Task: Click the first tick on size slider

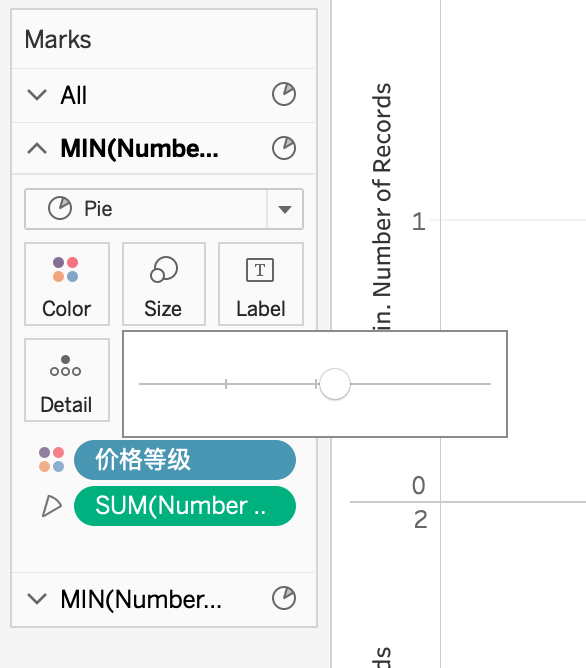Action: [226, 384]
